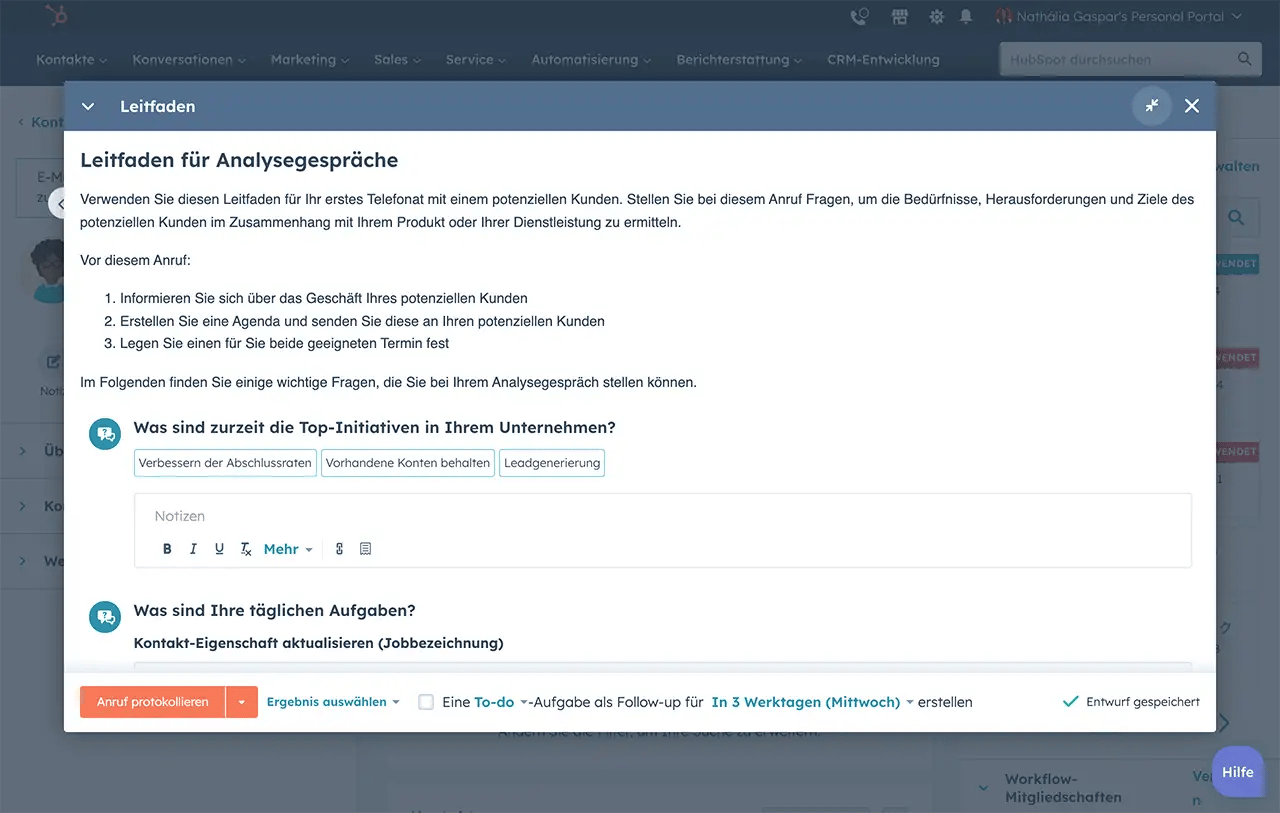This screenshot has width=1280, height=813.
Task: Collapse the Leitfaden panel with header chevron
Action: click(x=88, y=106)
